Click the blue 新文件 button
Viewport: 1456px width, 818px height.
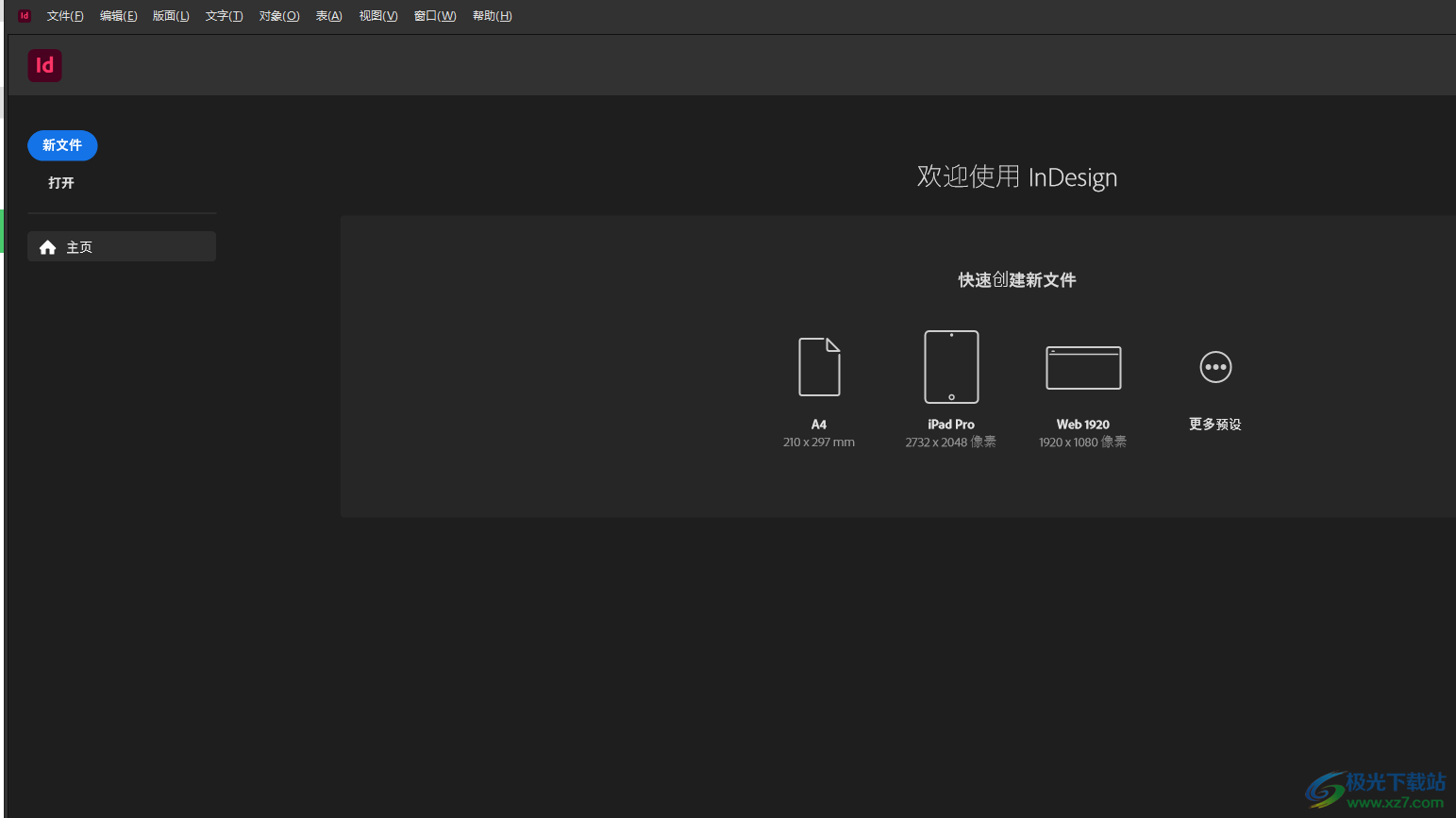tap(62, 145)
